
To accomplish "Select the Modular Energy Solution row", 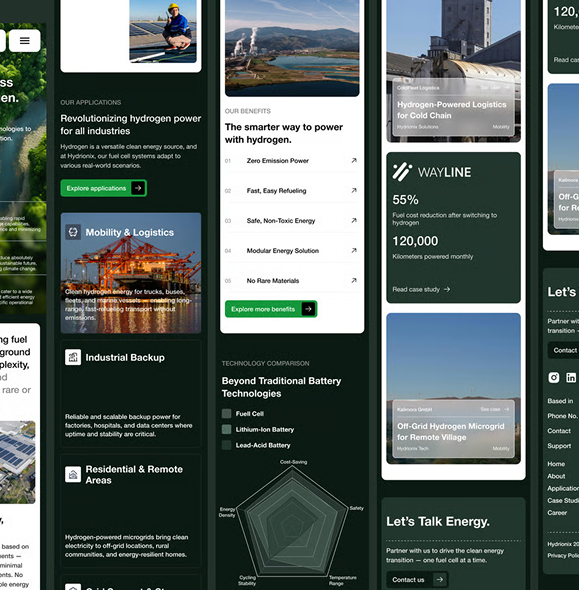I will [x=292, y=251].
